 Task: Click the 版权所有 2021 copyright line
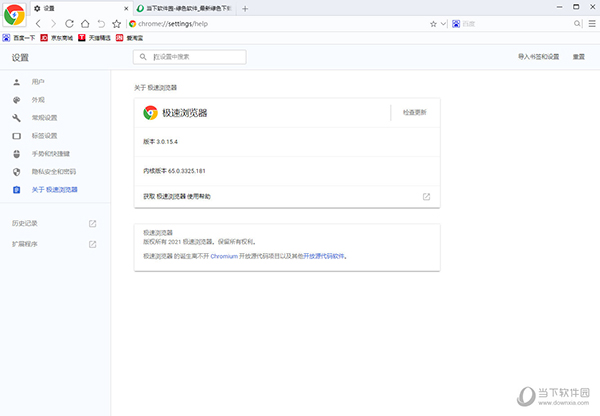pos(199,242)
